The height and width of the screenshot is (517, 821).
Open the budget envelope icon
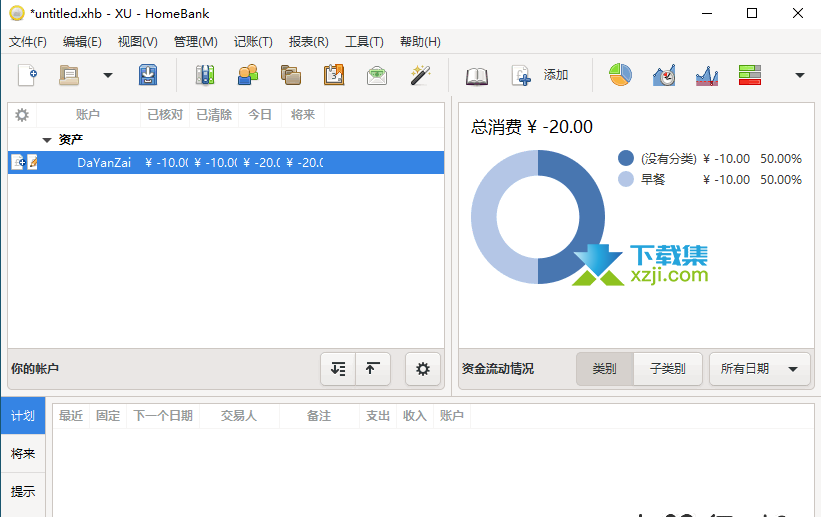click(x=376, y=76)
